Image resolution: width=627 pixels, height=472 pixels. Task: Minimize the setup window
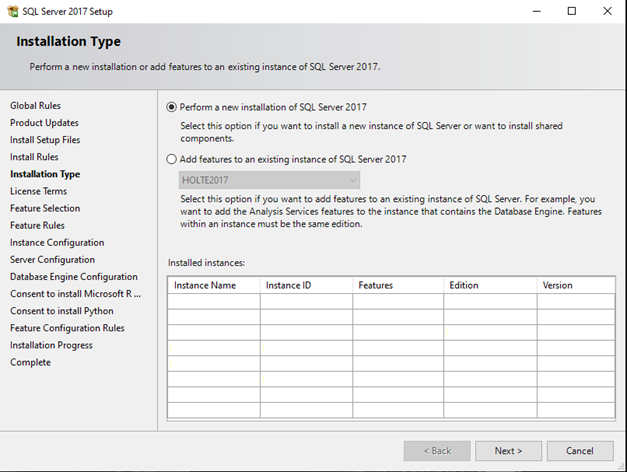[x=536, y=11]
